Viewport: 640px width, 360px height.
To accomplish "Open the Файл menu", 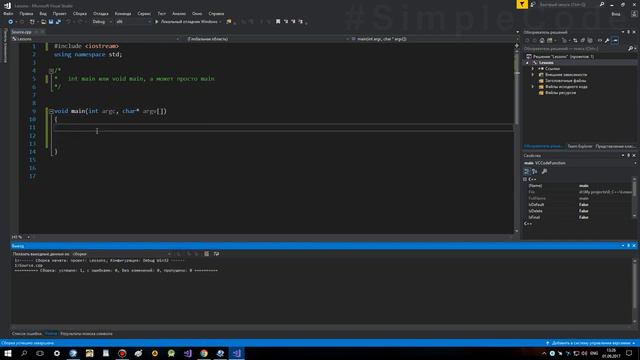I will [8, 13].
